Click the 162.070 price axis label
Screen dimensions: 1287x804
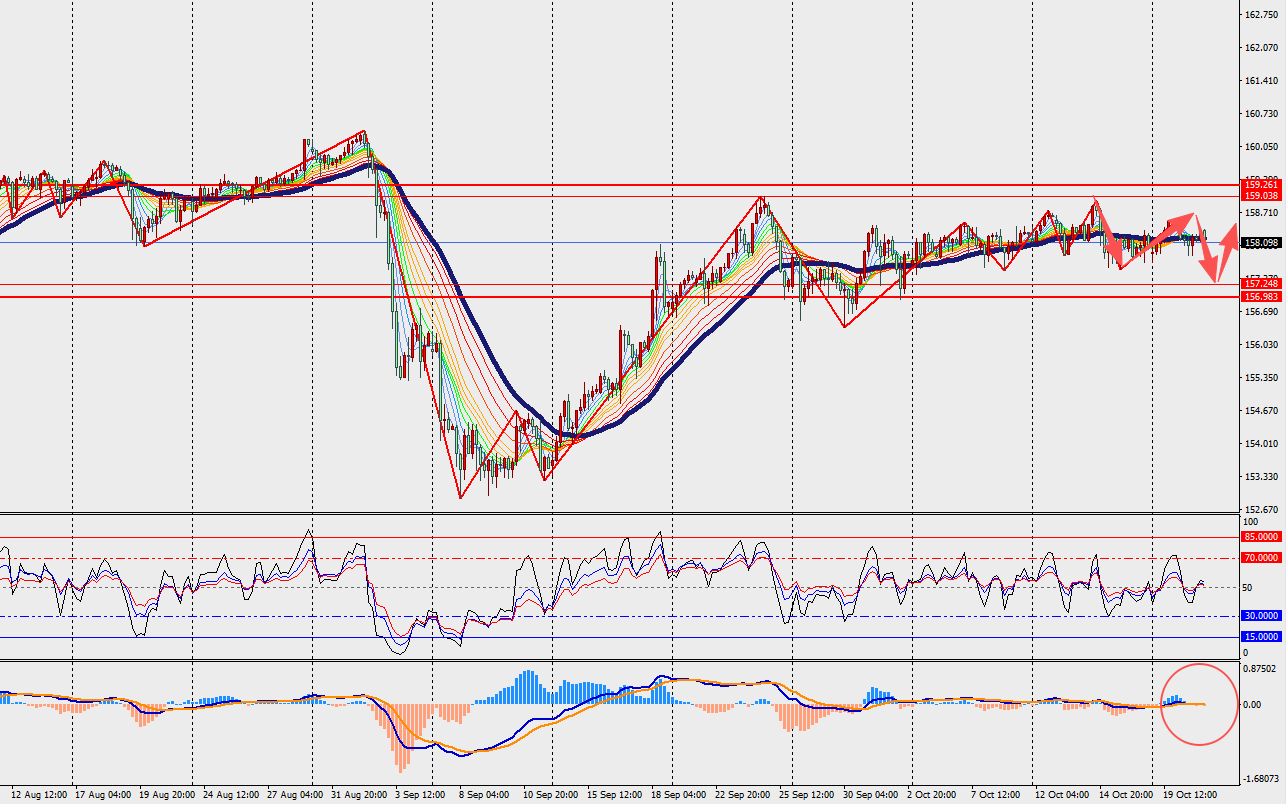[x=1262, y=48]
